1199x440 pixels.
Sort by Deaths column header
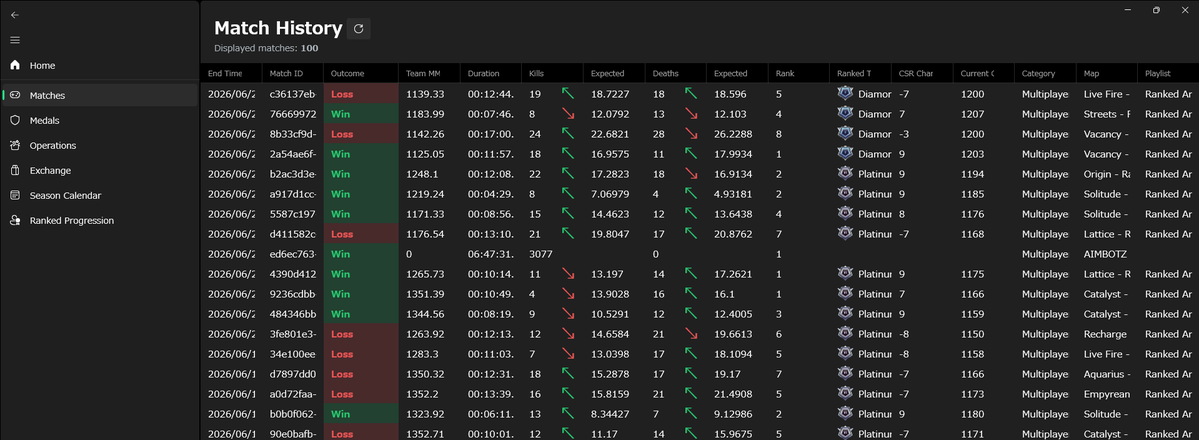675,73
